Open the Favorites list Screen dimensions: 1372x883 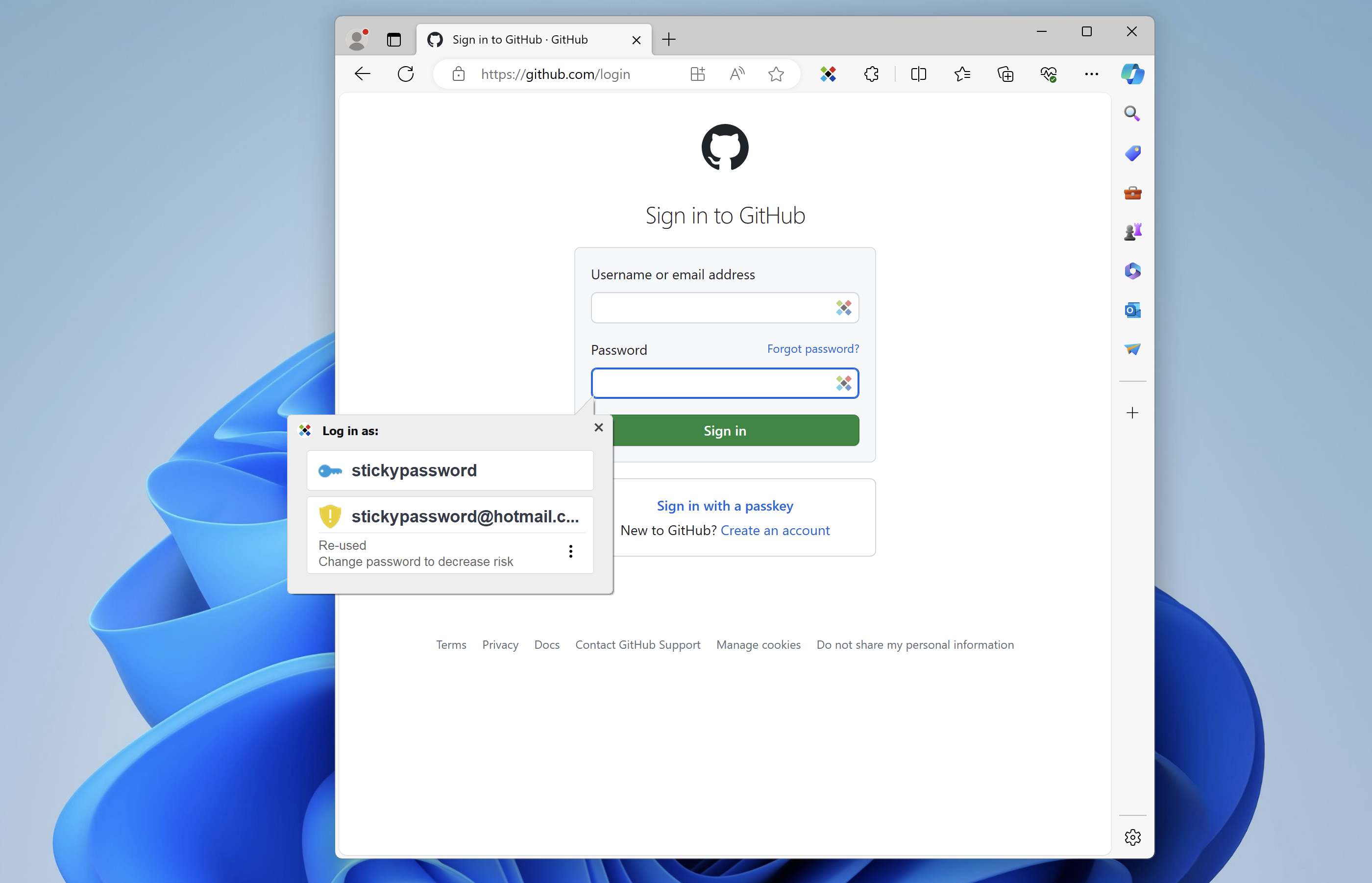click(x=963, y=74)
